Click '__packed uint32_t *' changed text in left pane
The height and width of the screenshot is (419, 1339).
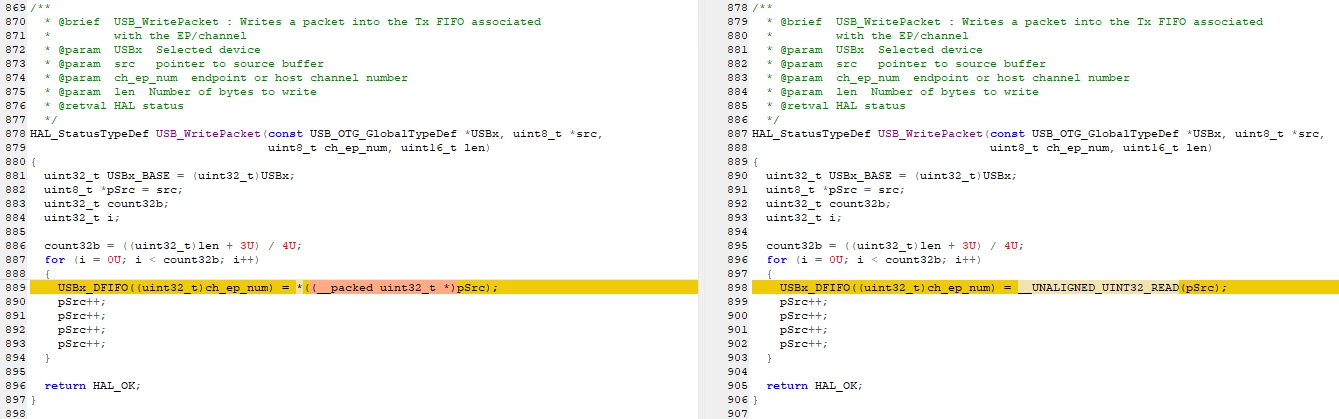[x=383, y=287]
